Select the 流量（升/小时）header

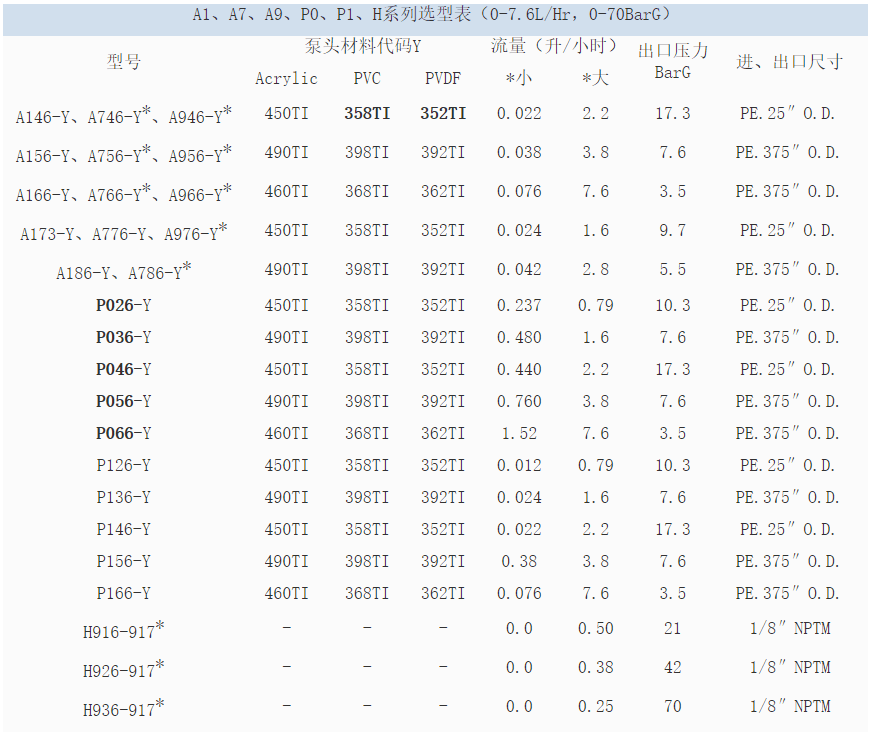(x=552, y=46)
